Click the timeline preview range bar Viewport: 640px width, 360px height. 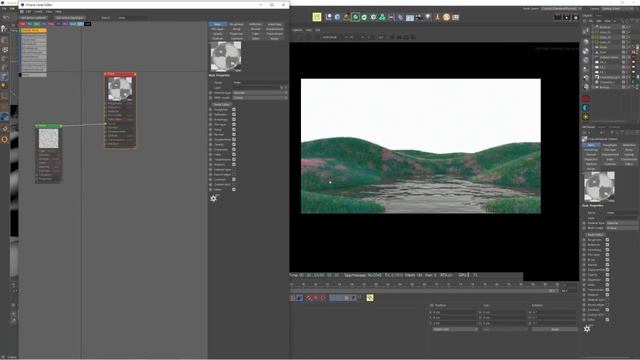[424, 291]
